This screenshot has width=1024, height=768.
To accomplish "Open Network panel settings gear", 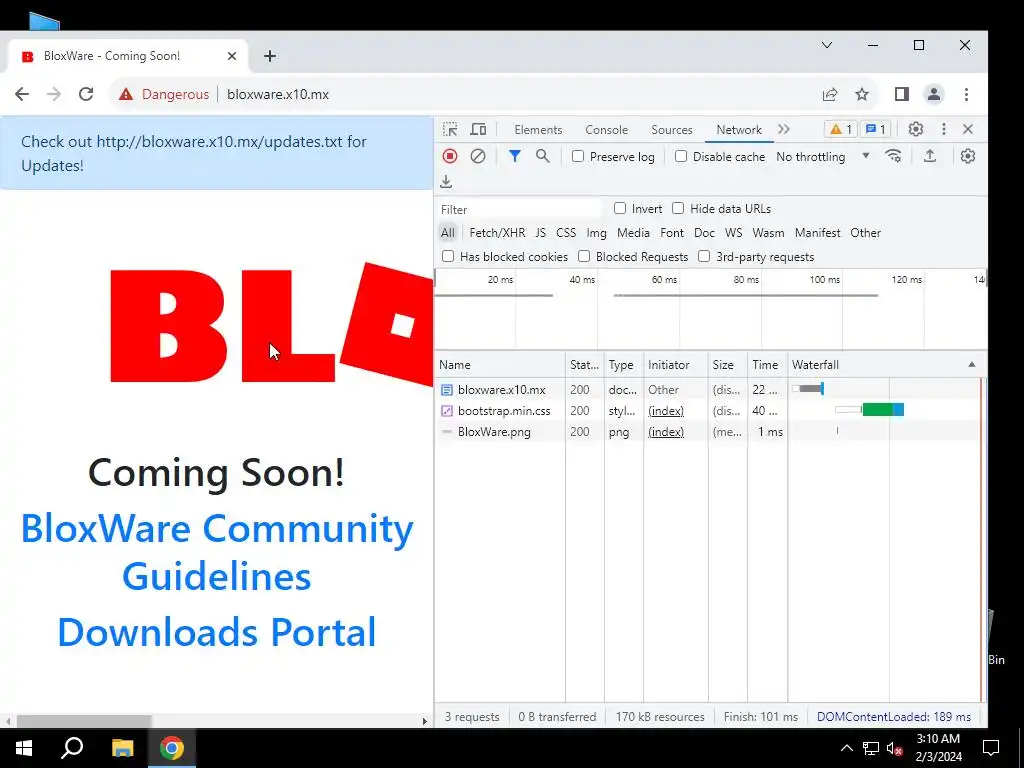I will 968,156.
